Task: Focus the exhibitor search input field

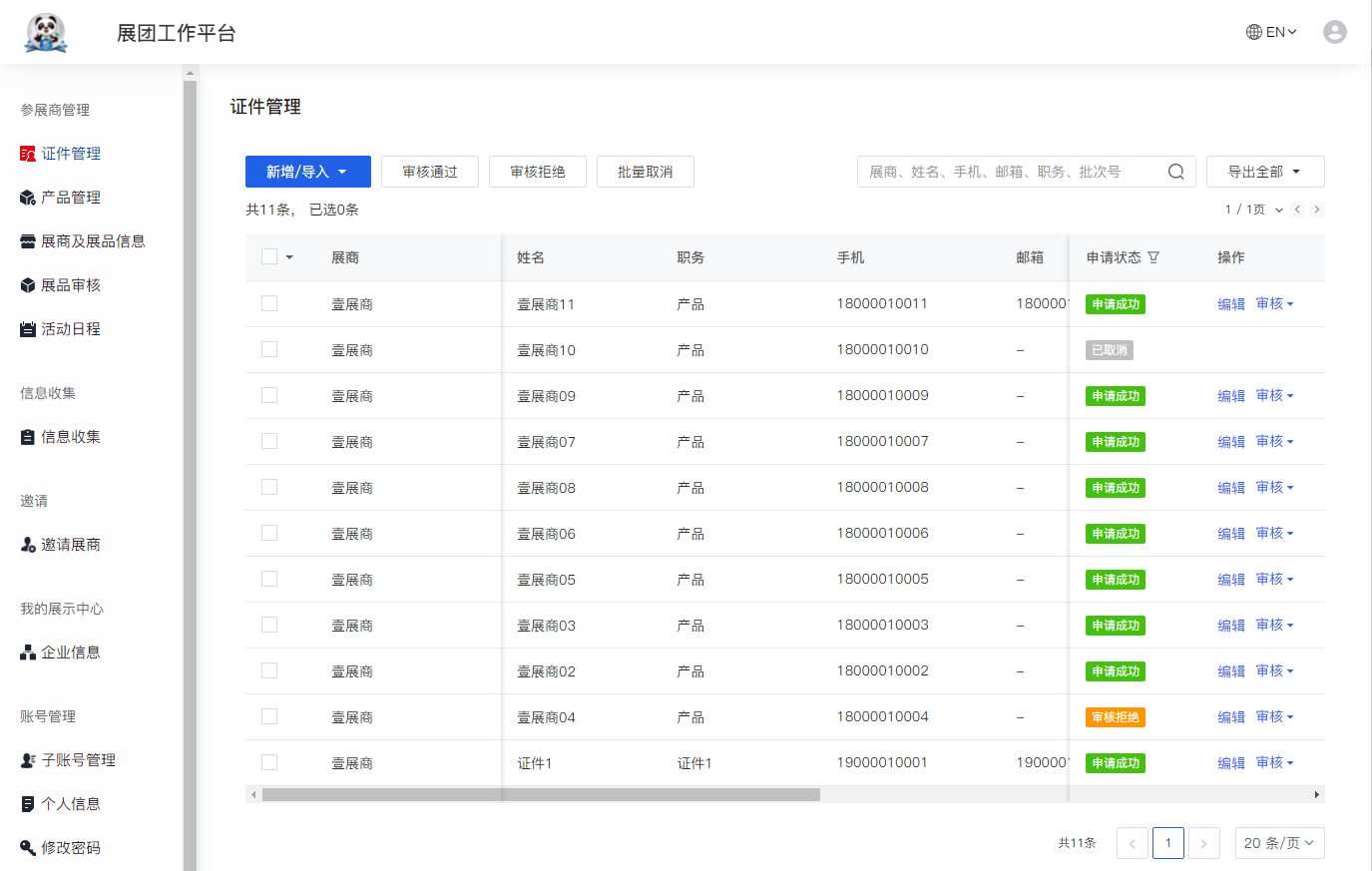Action: point(1008,172)
